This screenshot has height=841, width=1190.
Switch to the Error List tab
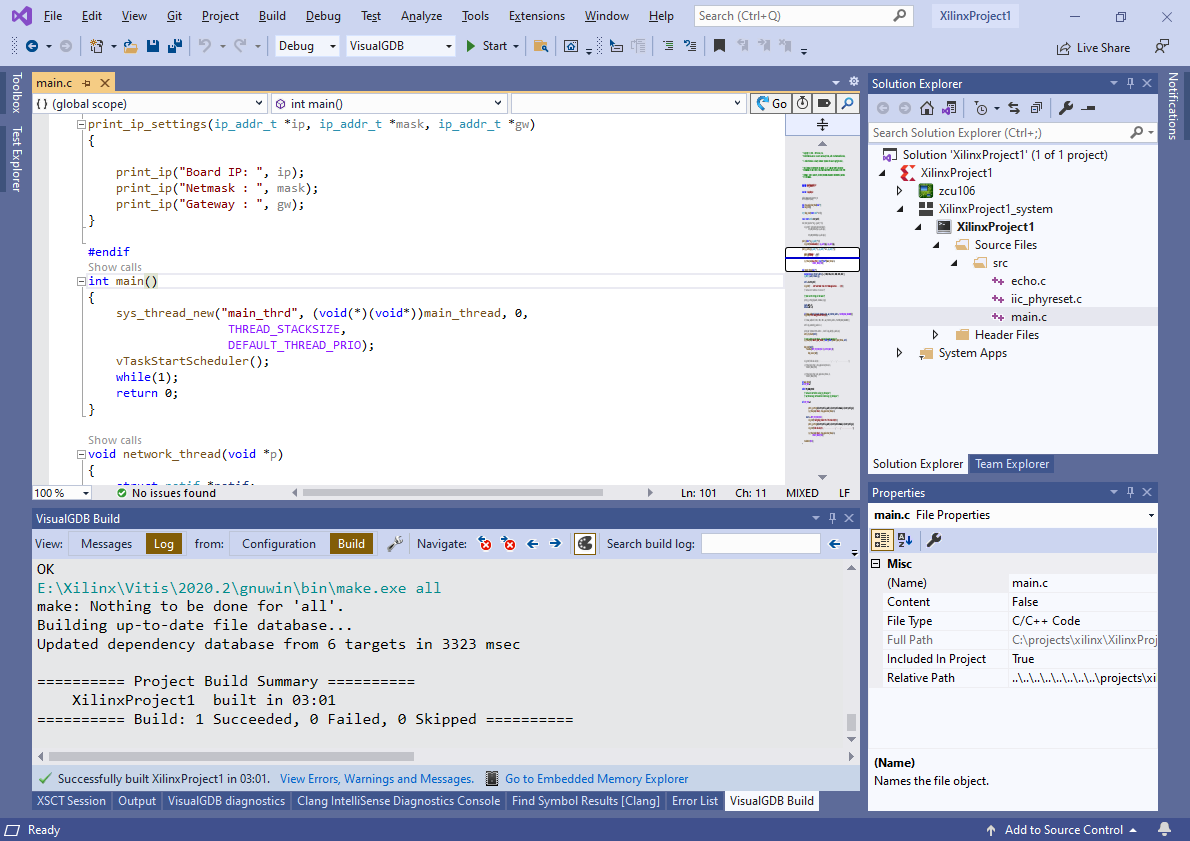pos(694,801)
